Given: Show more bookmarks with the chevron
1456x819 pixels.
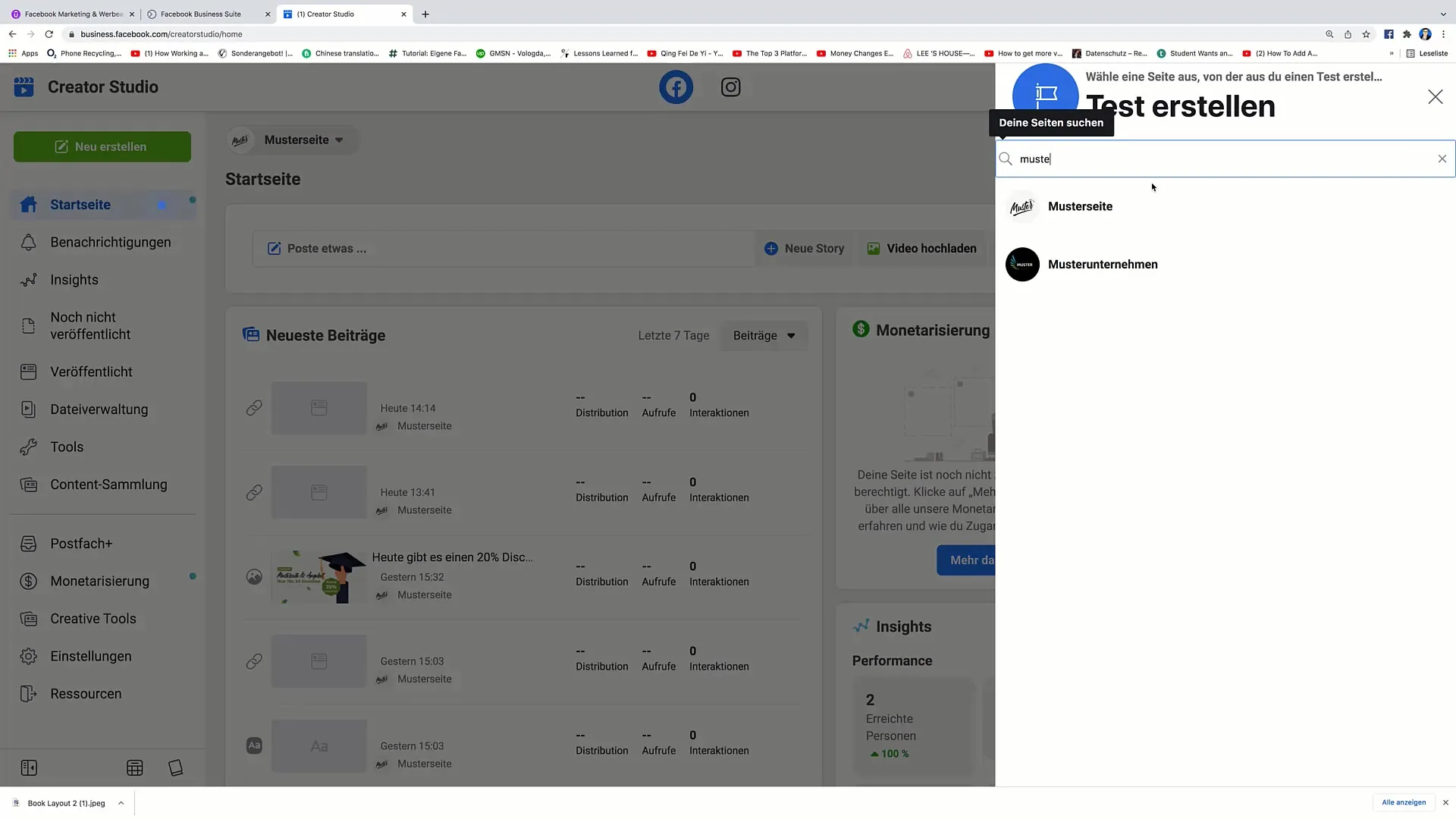Looking at the screenshot, I should [x=1391, y=53].
